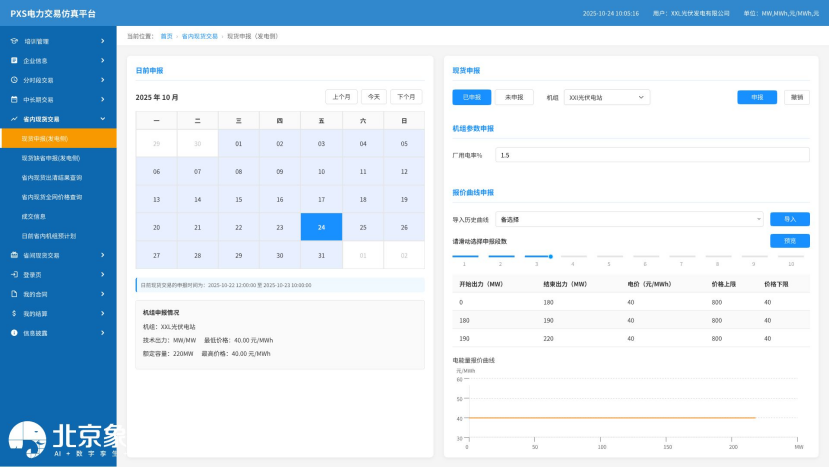This screenshot has width=830, height=467.
Task: Click the clock icon beside 分时段交易
Action: coord(14,80)
